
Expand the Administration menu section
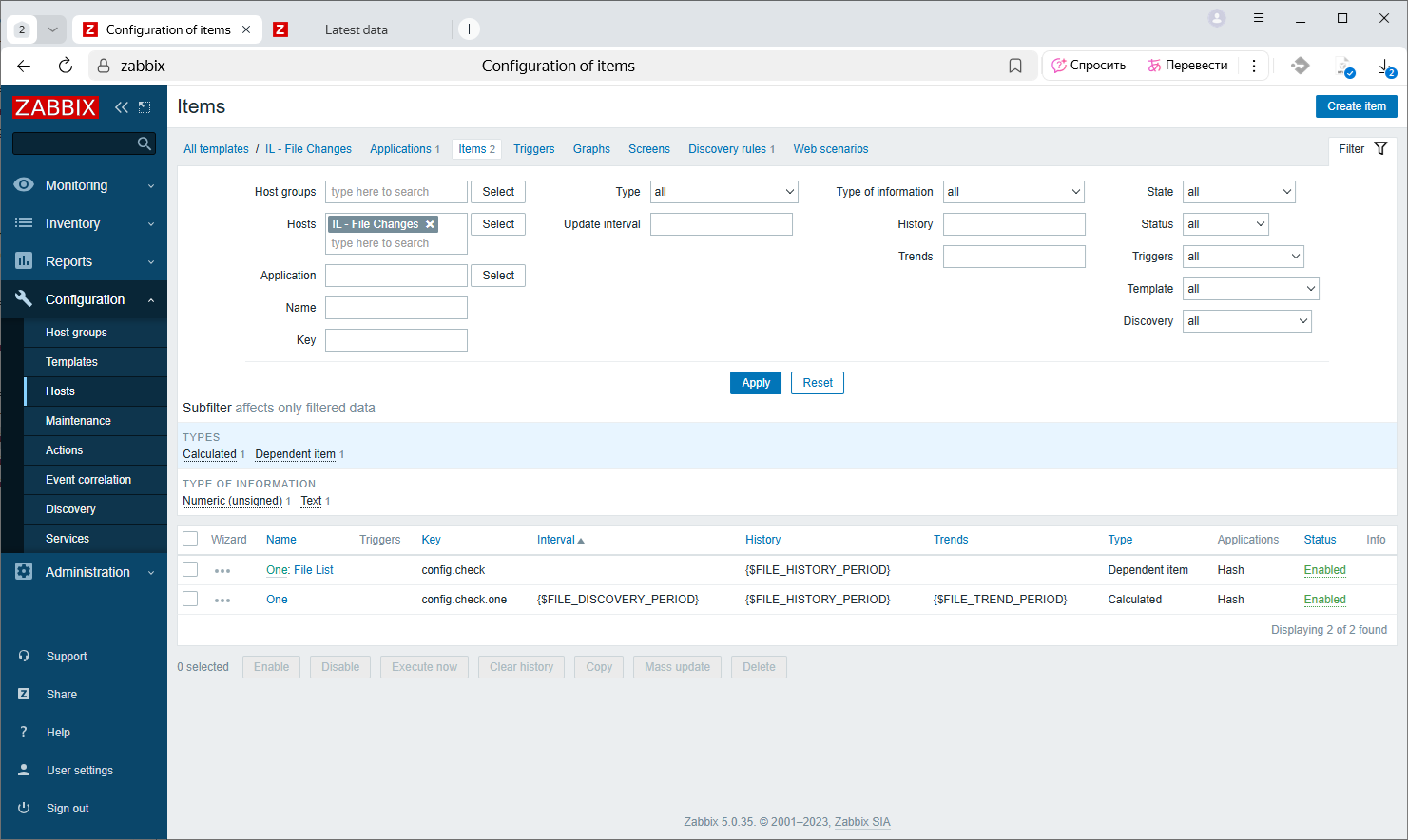[84, 572]
